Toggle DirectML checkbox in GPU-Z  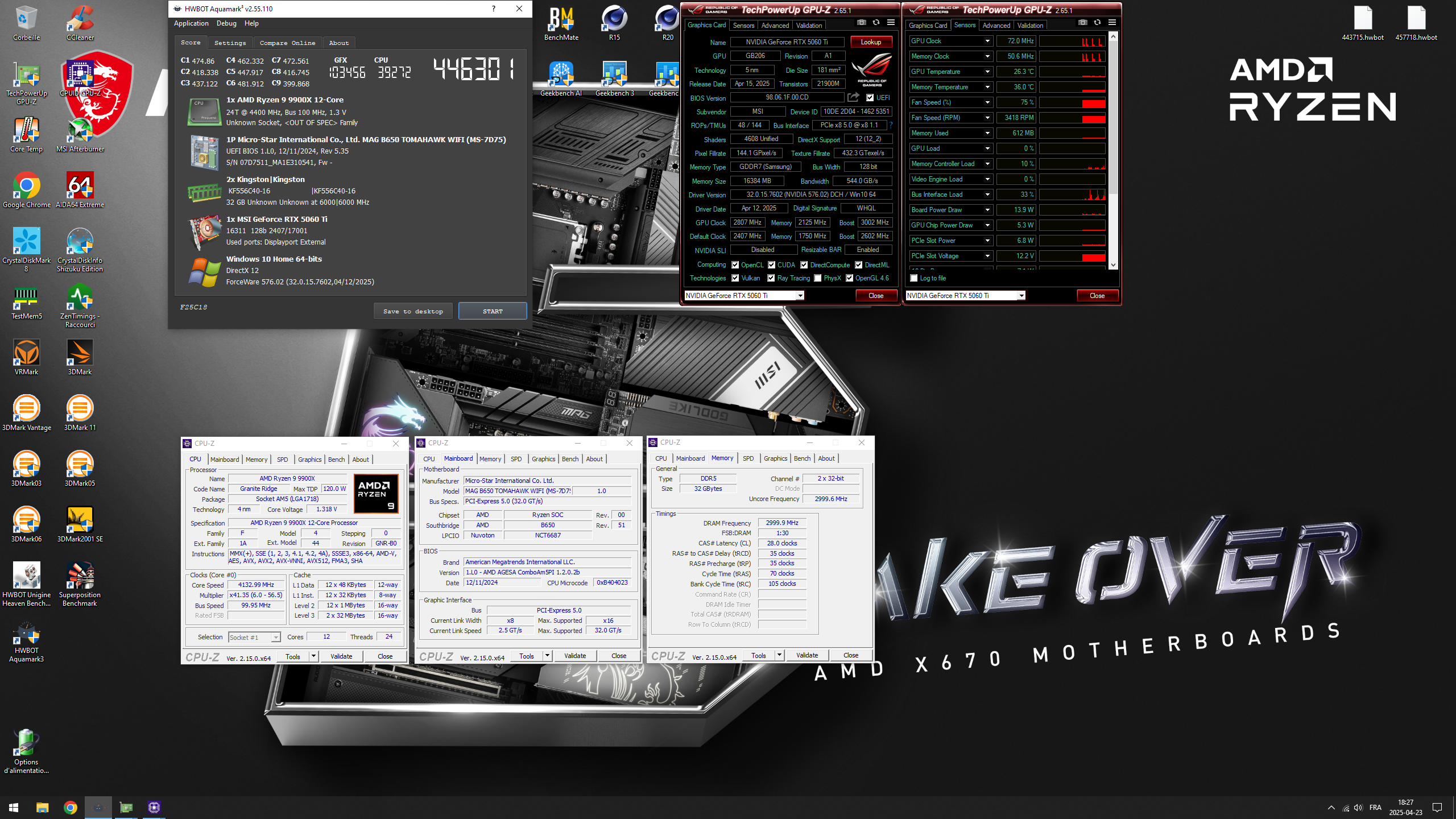pos(859,265)
